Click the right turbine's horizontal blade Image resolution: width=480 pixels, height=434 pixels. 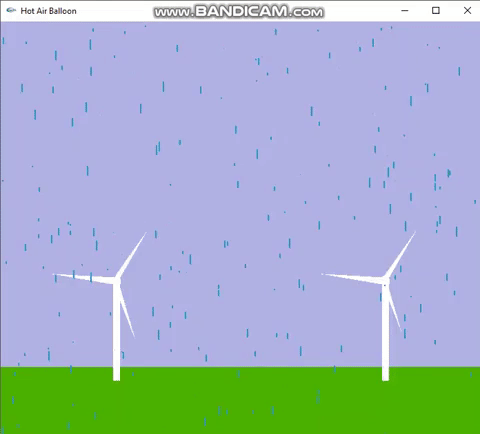pos(353,278)
